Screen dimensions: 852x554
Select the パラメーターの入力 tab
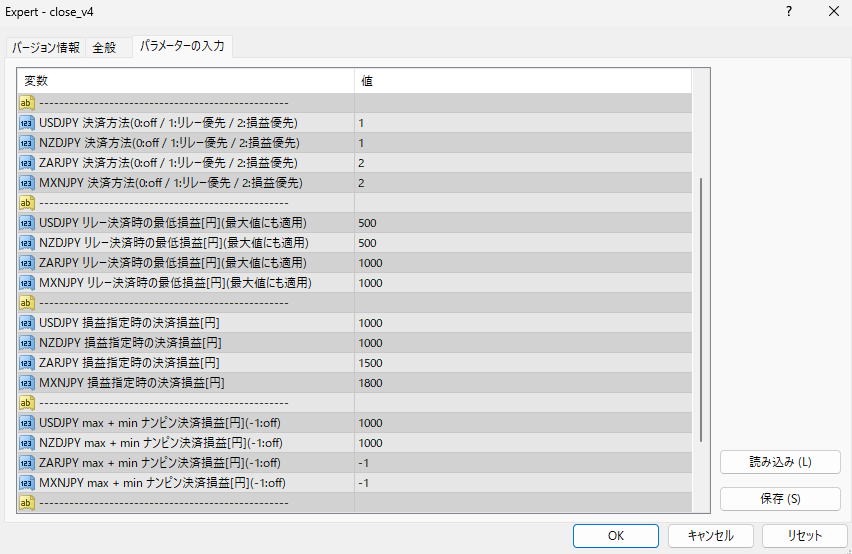pyautogui.click(x=183, y=46)
